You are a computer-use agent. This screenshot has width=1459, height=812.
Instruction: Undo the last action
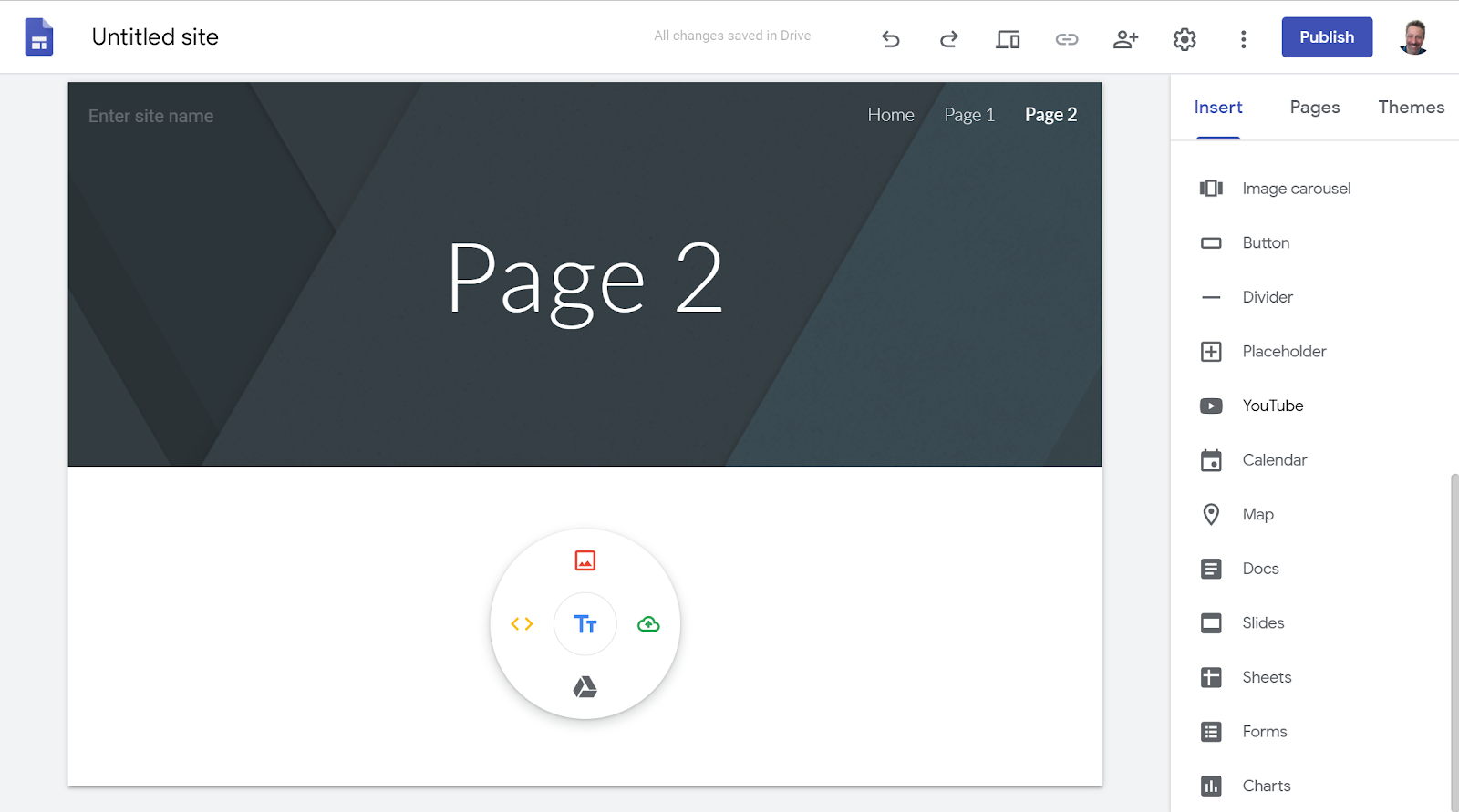click(x=891, y=39)
